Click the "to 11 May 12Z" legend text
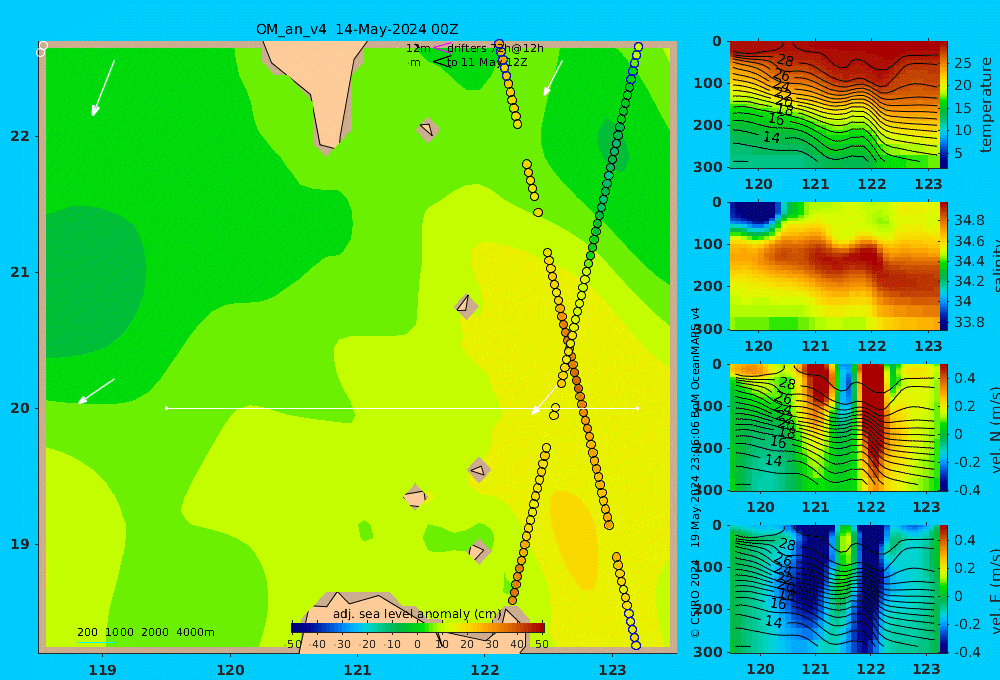Screen dimensions: 1000x680 [487, 63]
